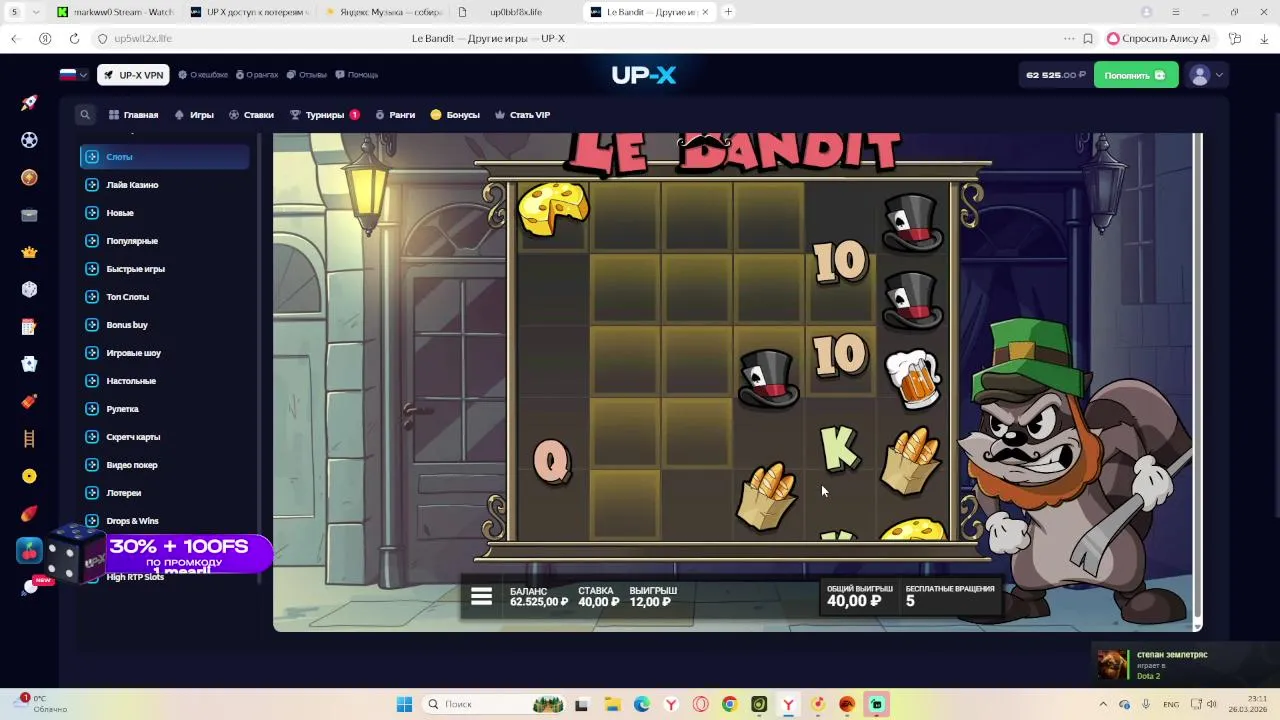The height and width of the screenshot is (720, 1280).
Task: Open Opera from the taskbar
Action: click(x=700, y=704)
